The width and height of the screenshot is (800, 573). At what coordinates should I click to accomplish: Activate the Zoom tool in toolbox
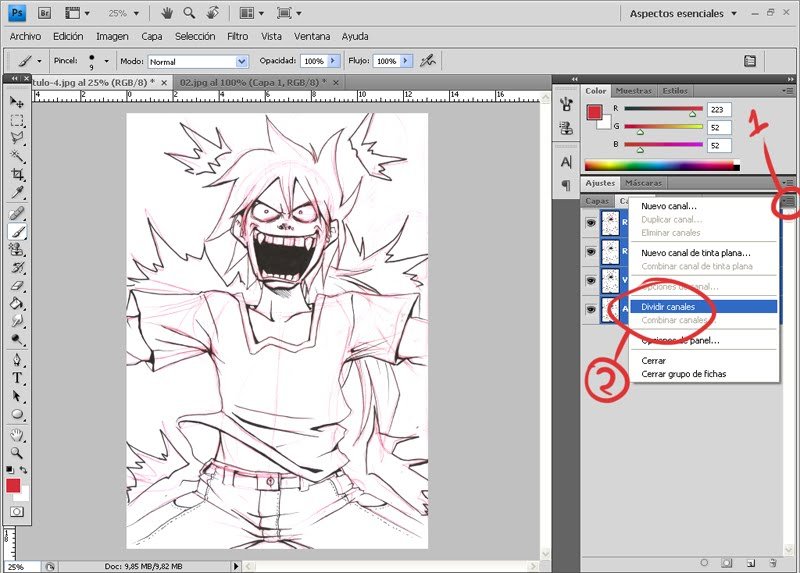point(17,453)
